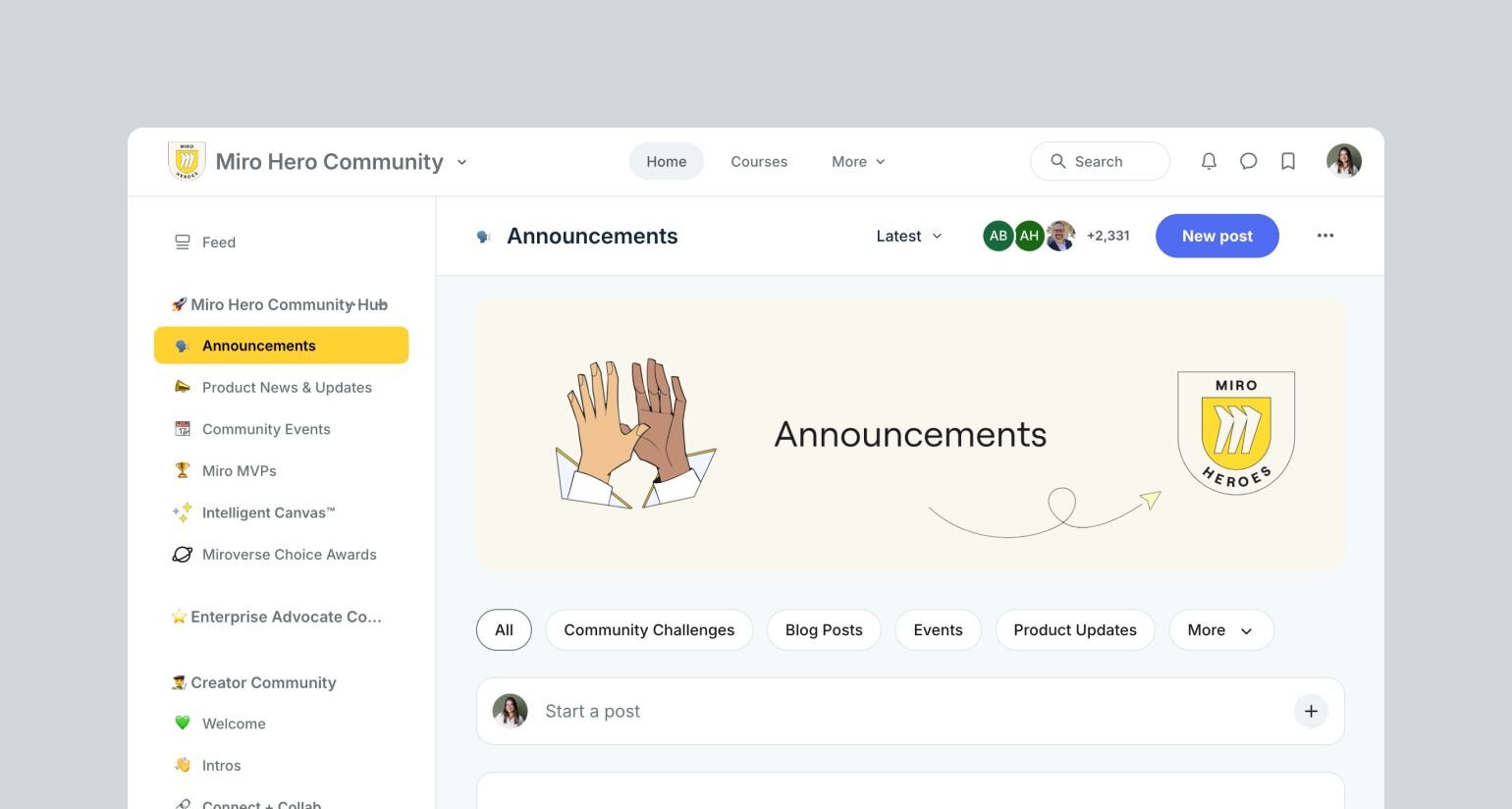1512x809 pixels.
Task: Click the AH member avatar
Action: coord(1029,236)
